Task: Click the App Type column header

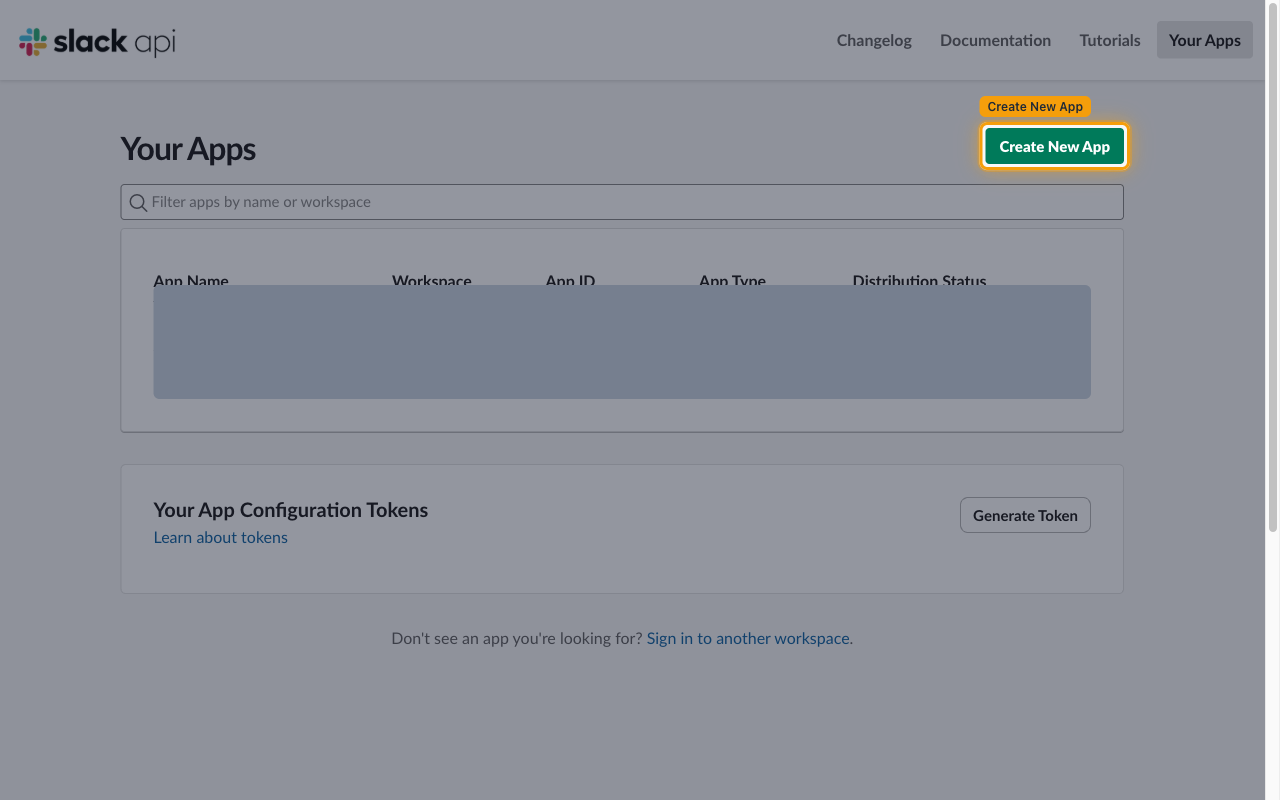Action: coord(732,280)
